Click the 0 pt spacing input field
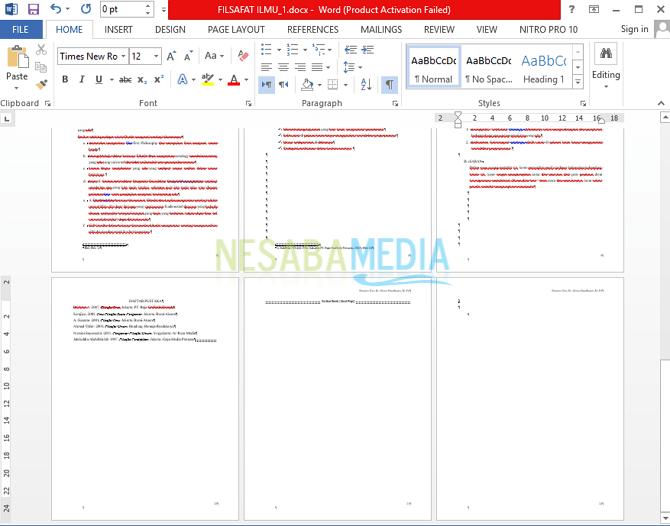The width and height of the screenshot is (670, 526). click(121, 9)
